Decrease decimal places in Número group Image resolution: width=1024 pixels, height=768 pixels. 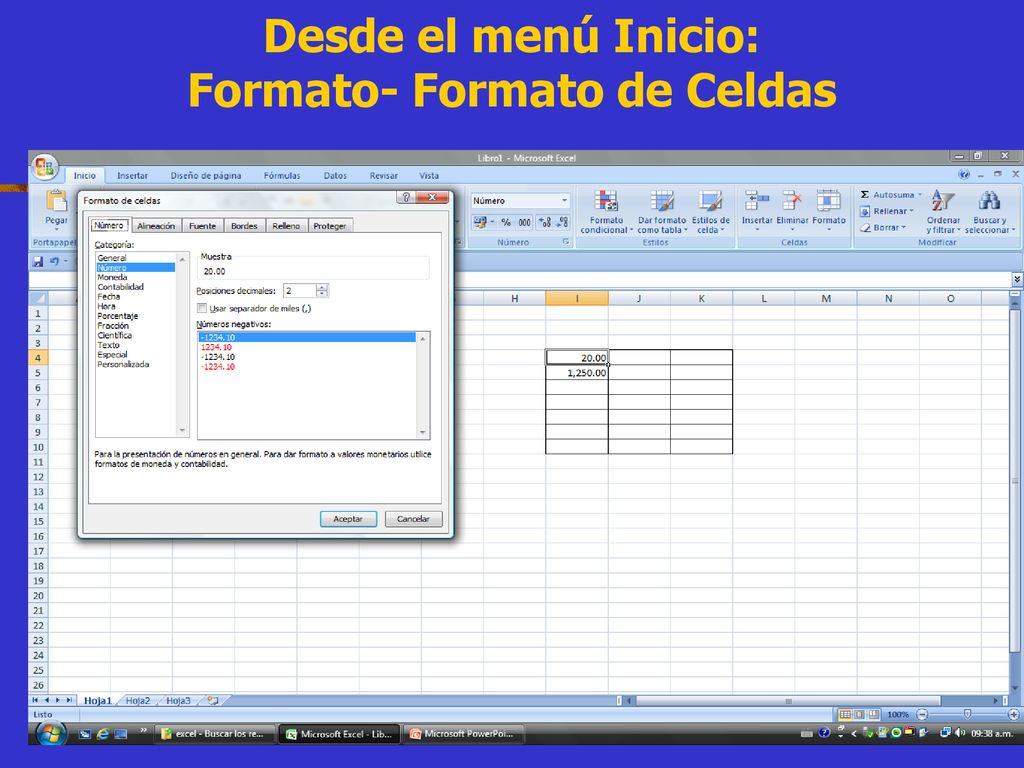(x=562, y=222)
